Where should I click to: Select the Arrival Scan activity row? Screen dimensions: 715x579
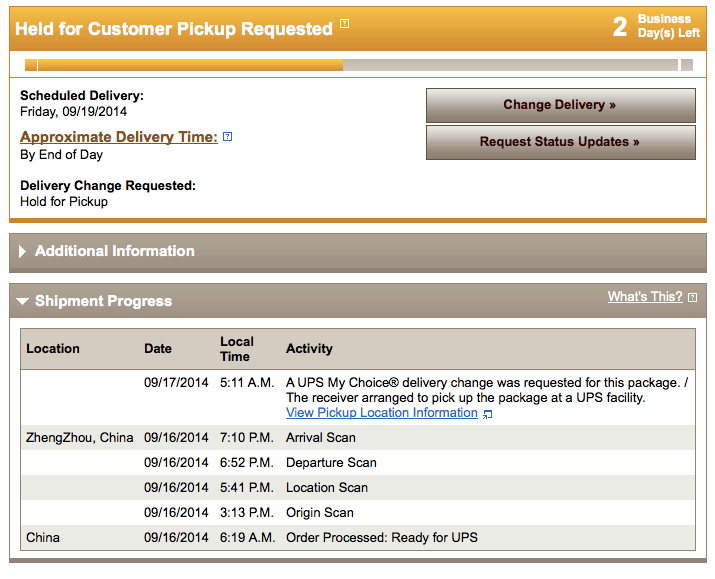click(321, 438)
